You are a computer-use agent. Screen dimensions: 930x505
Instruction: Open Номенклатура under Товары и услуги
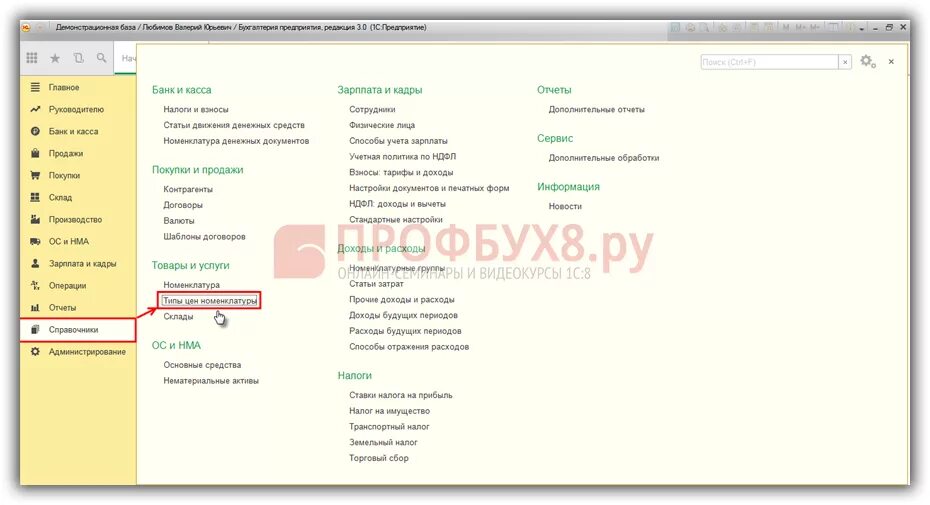point(191,285)
